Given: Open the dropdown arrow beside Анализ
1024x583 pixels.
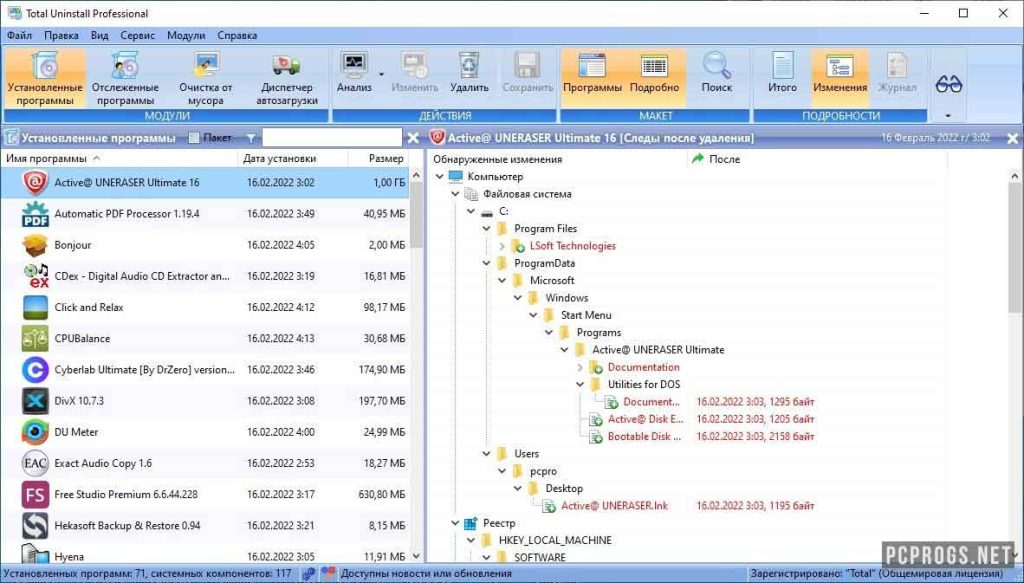Looking at the screenshot, I should point(381,74).
